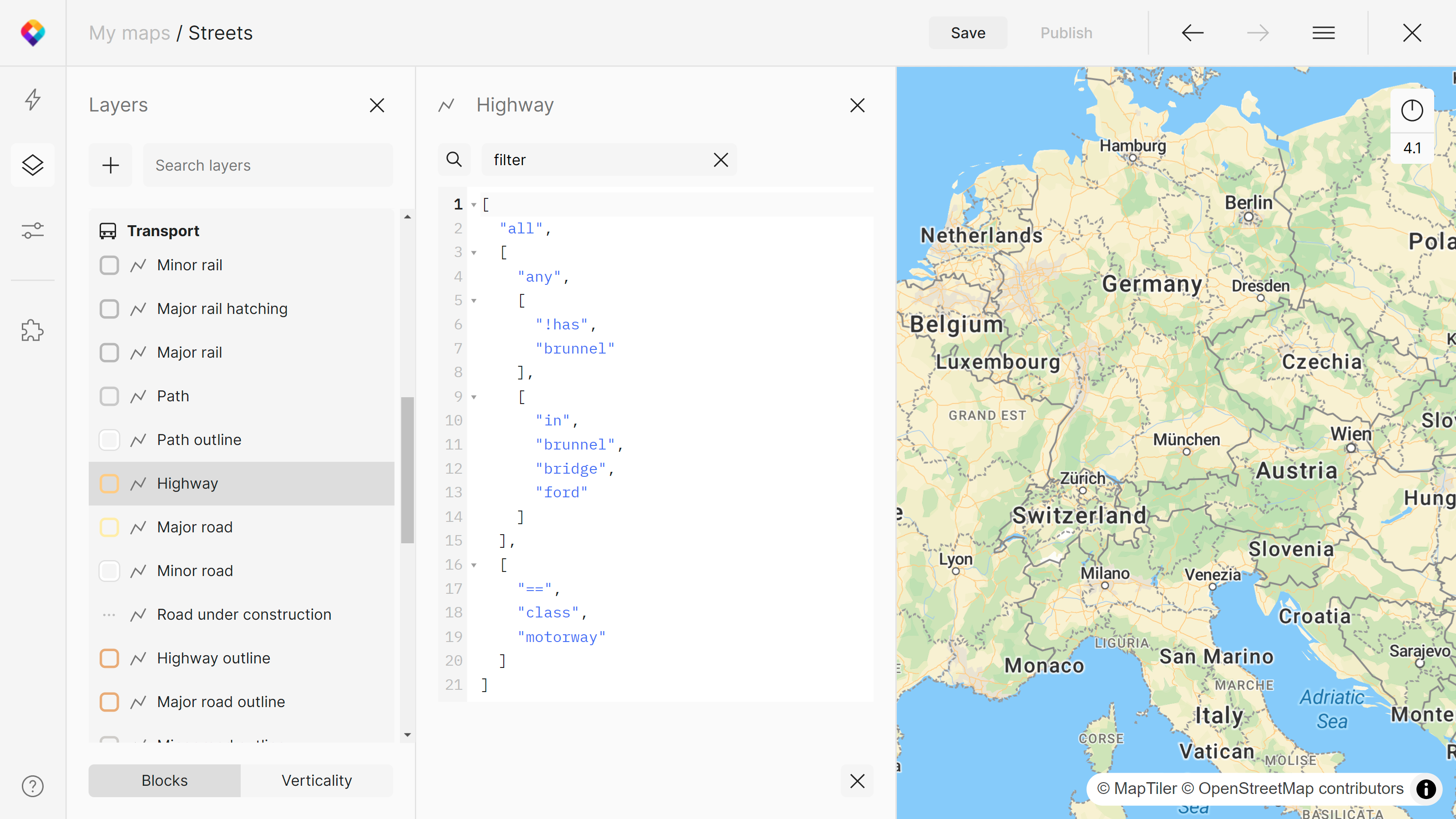Click the puzzle piece plugins icon

pyautogui.click(x=33, y=331)
